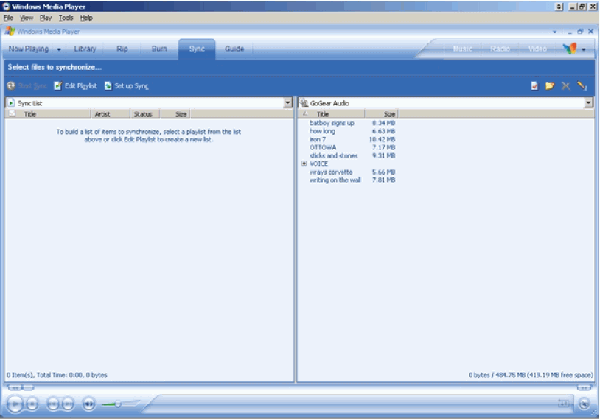Open Set up Sync

127,86
